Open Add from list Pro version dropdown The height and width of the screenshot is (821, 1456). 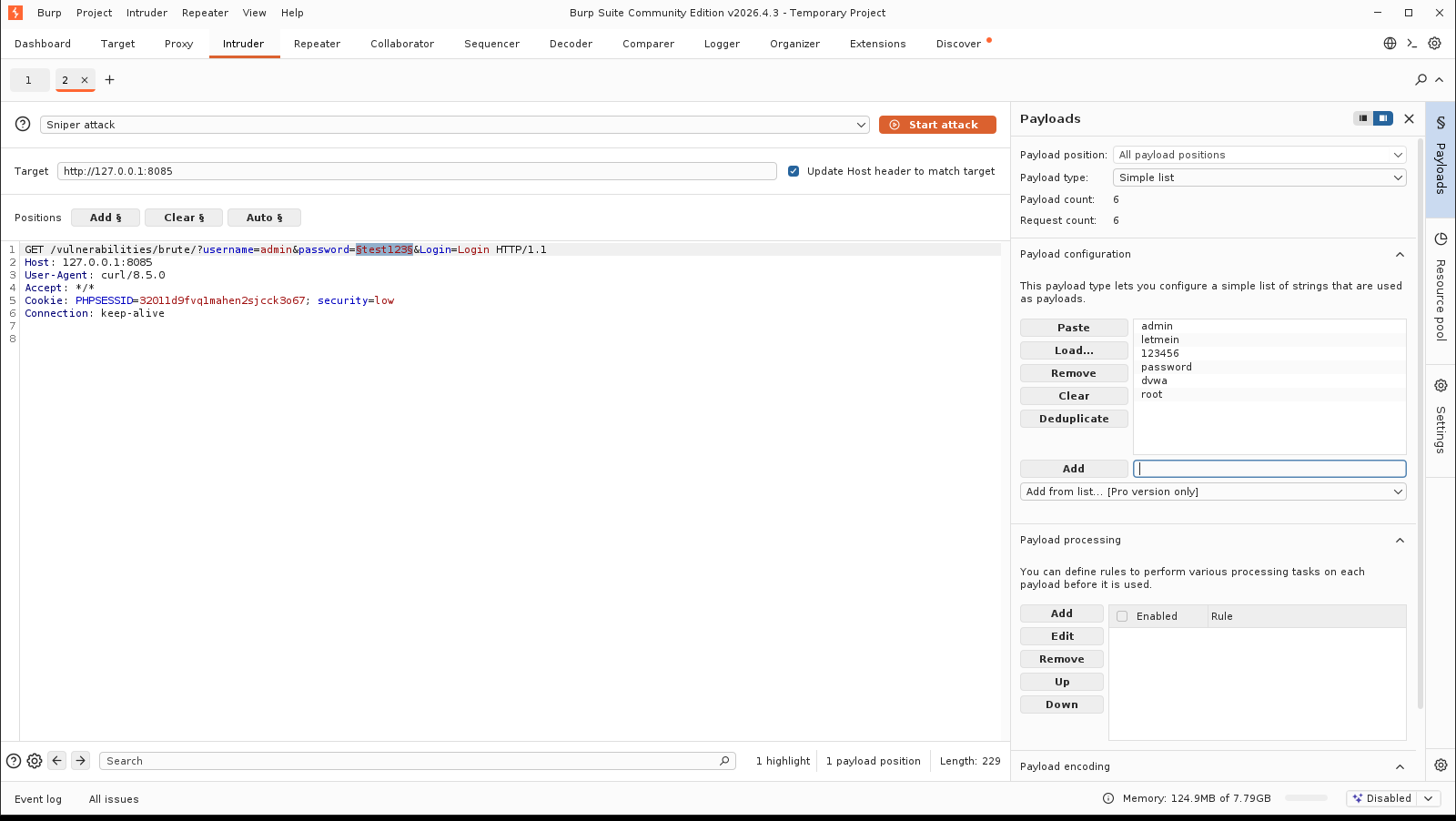[x=1213, y=492]
